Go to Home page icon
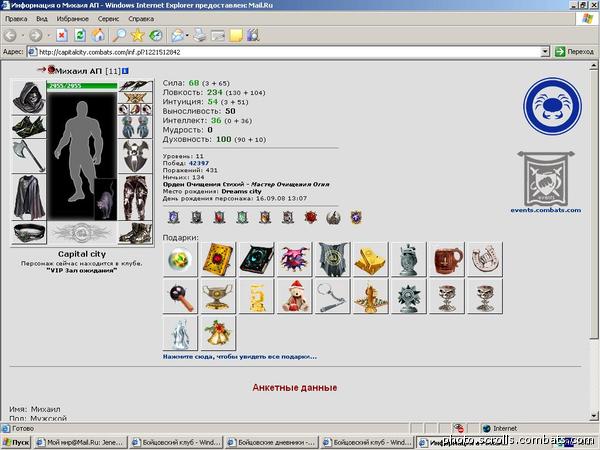The image size is (600, 450). 98,36
